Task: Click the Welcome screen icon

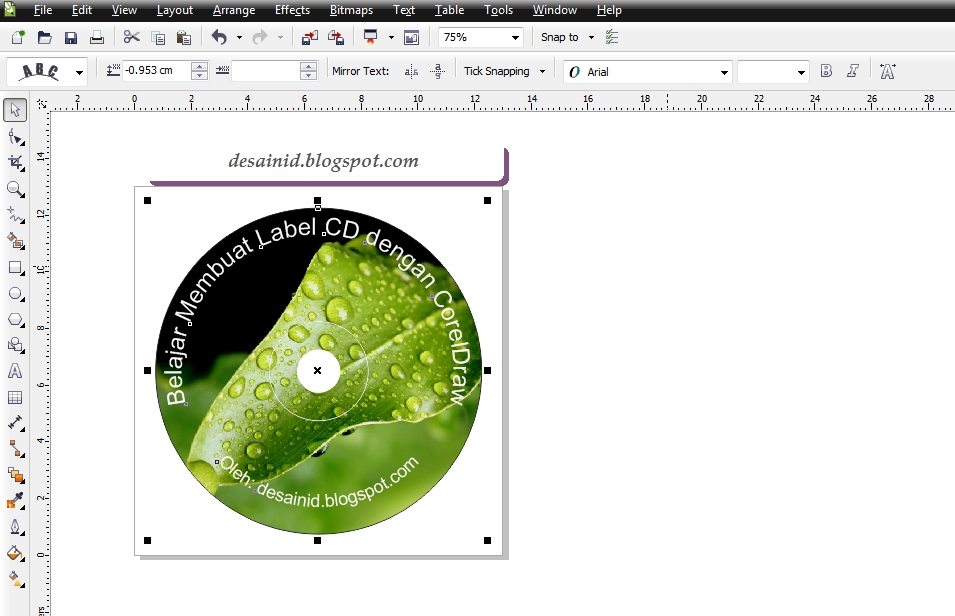Action: click(412, 38)
